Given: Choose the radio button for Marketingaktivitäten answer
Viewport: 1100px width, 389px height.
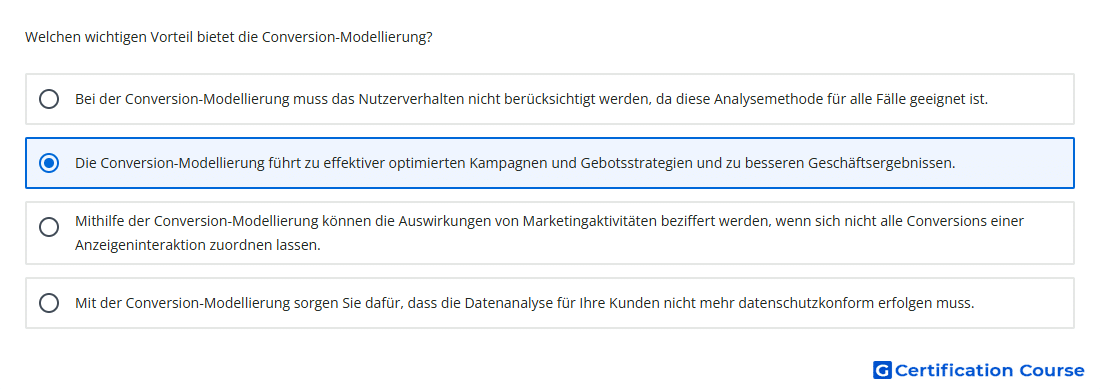Looking at the screenshot, I should 49,226.
